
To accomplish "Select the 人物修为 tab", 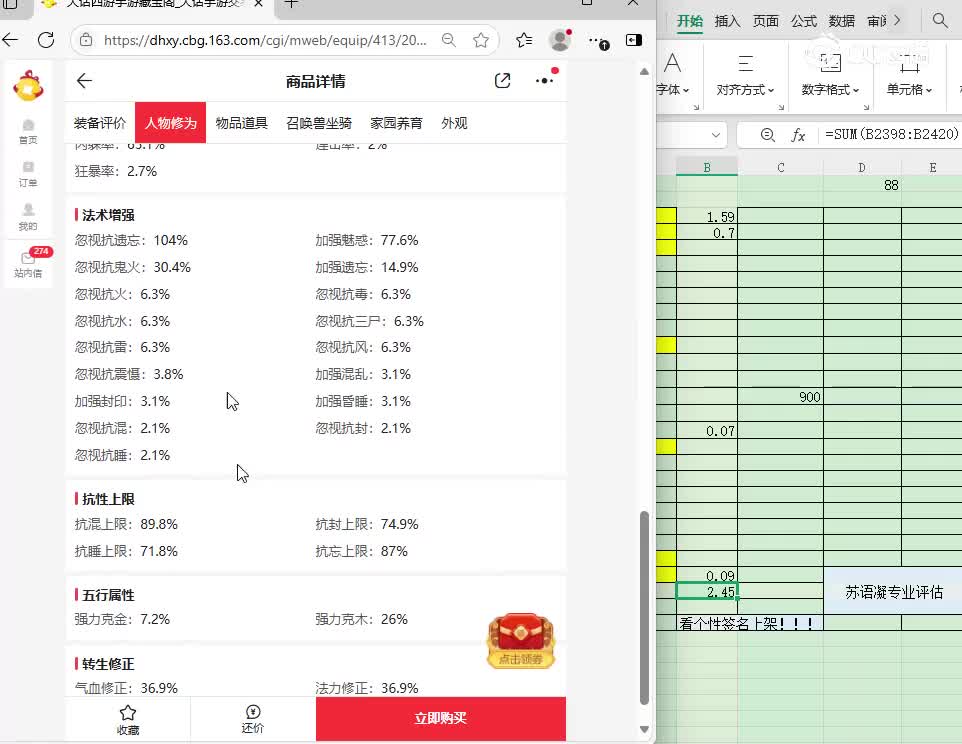I will 171,123.
